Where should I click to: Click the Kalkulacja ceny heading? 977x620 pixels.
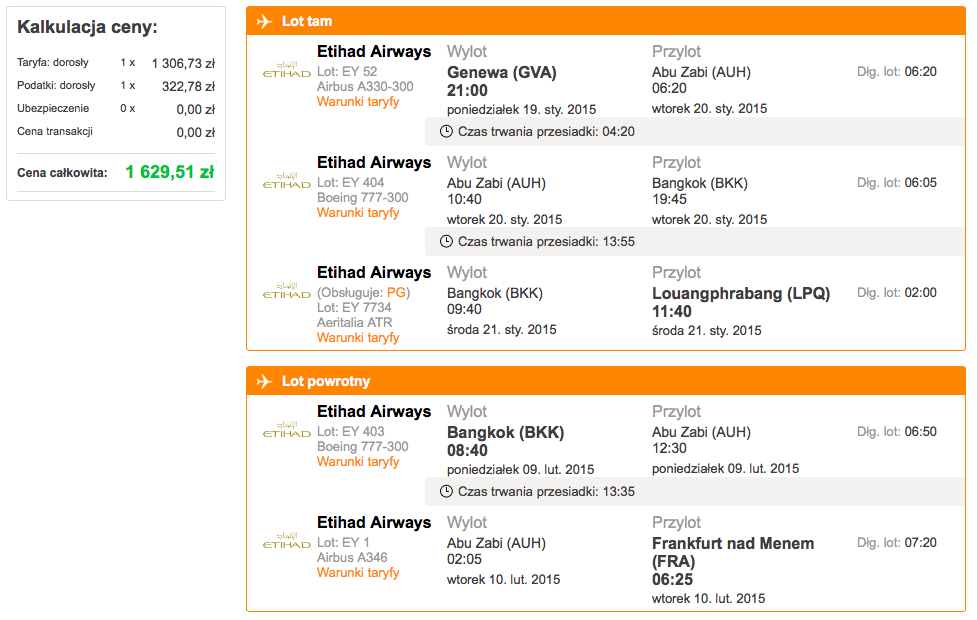coord(87,27)
